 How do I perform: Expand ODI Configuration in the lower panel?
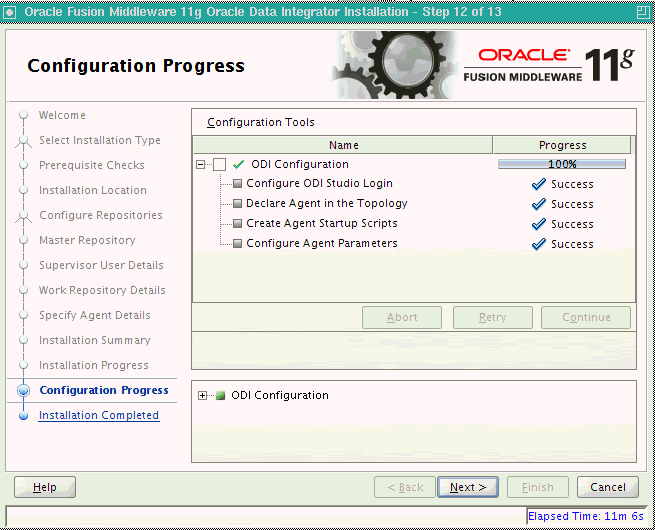tap(203, 395)
